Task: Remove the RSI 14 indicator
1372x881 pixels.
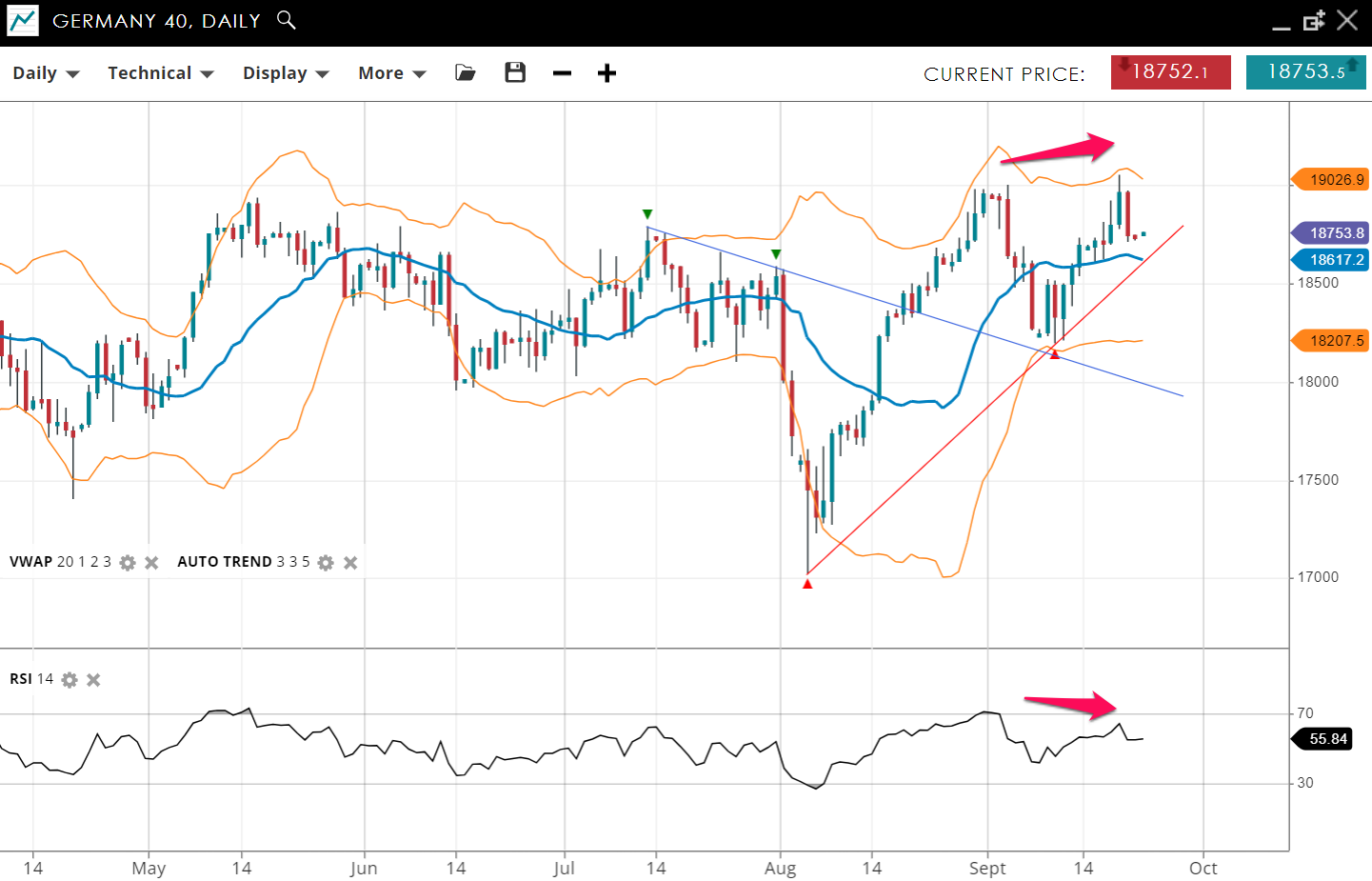Action: [x=93, y=680]
